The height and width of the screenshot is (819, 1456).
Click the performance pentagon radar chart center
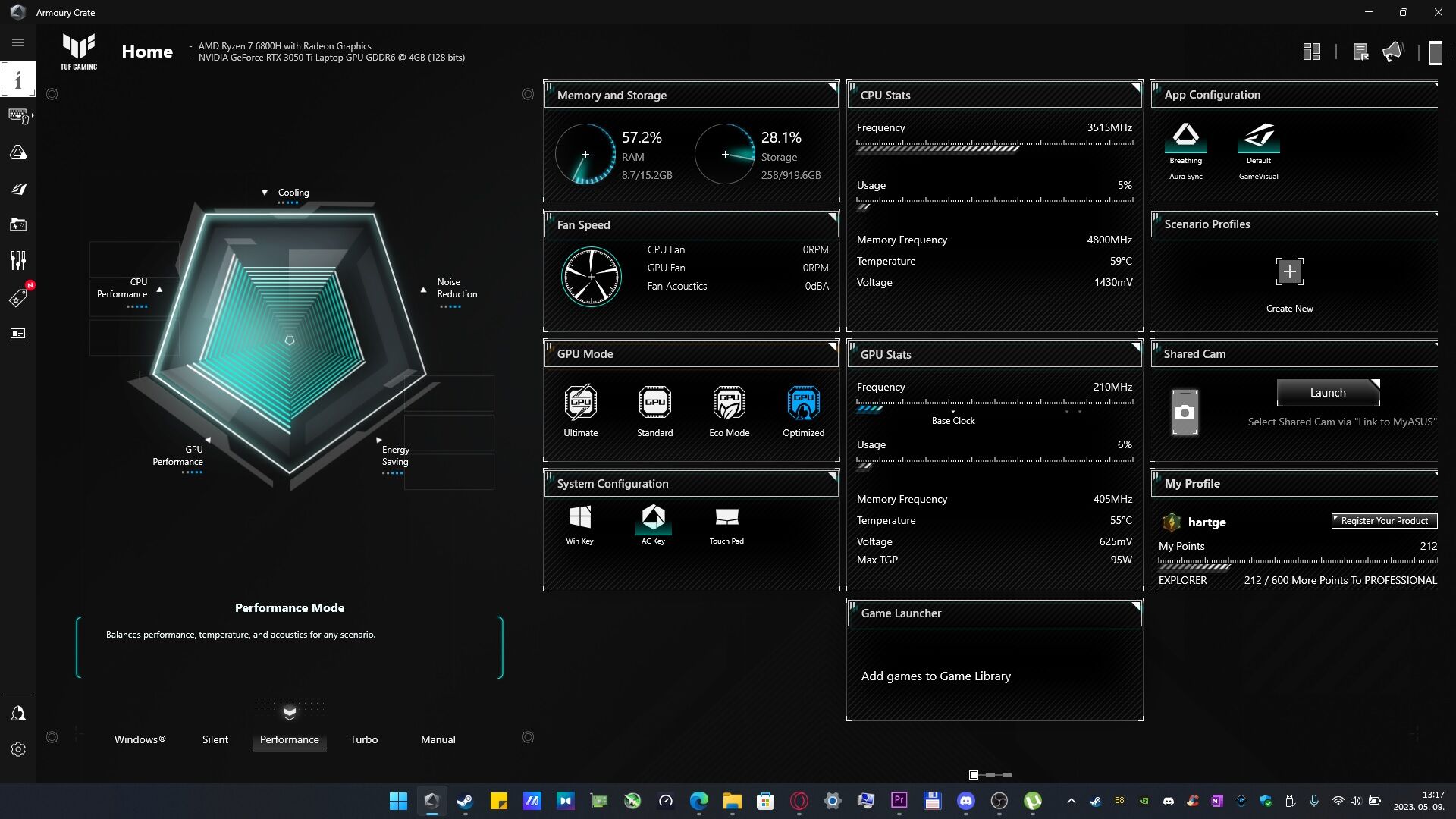coord(289,340)
